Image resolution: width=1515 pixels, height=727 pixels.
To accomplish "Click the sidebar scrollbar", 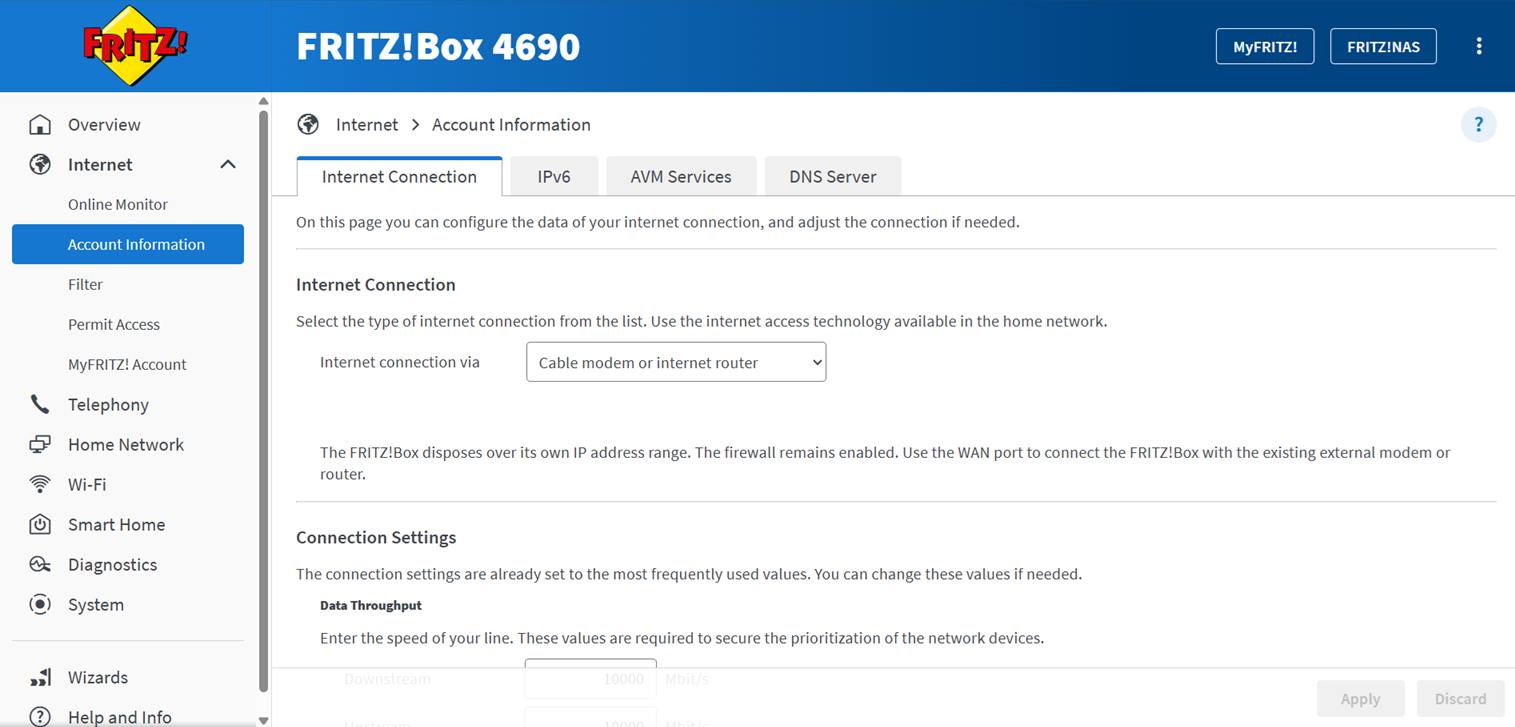I will (263, 400).
